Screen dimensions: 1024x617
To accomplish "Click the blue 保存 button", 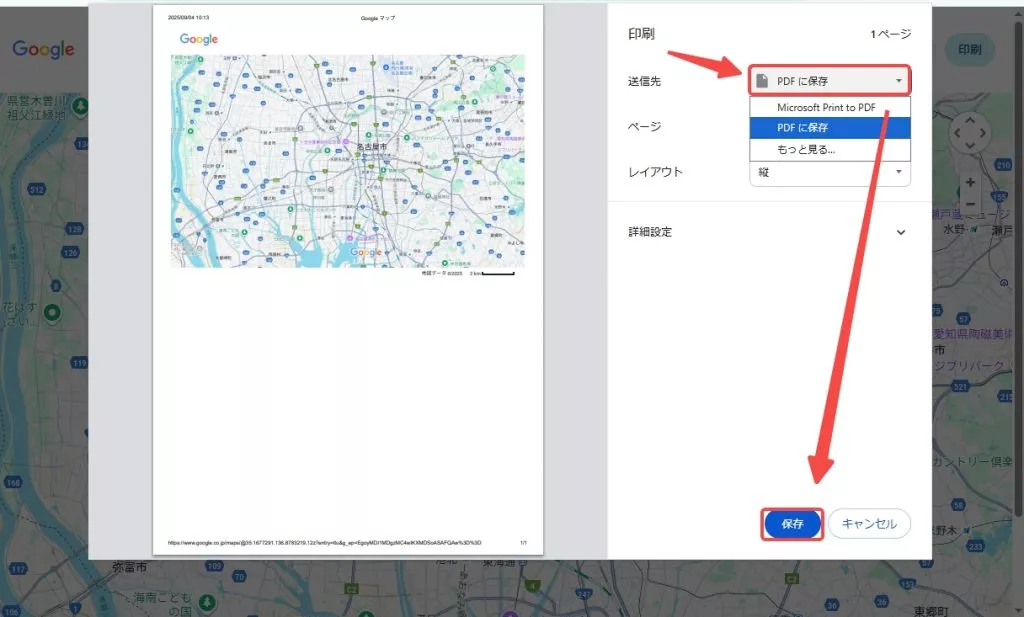I will point(792,524).
